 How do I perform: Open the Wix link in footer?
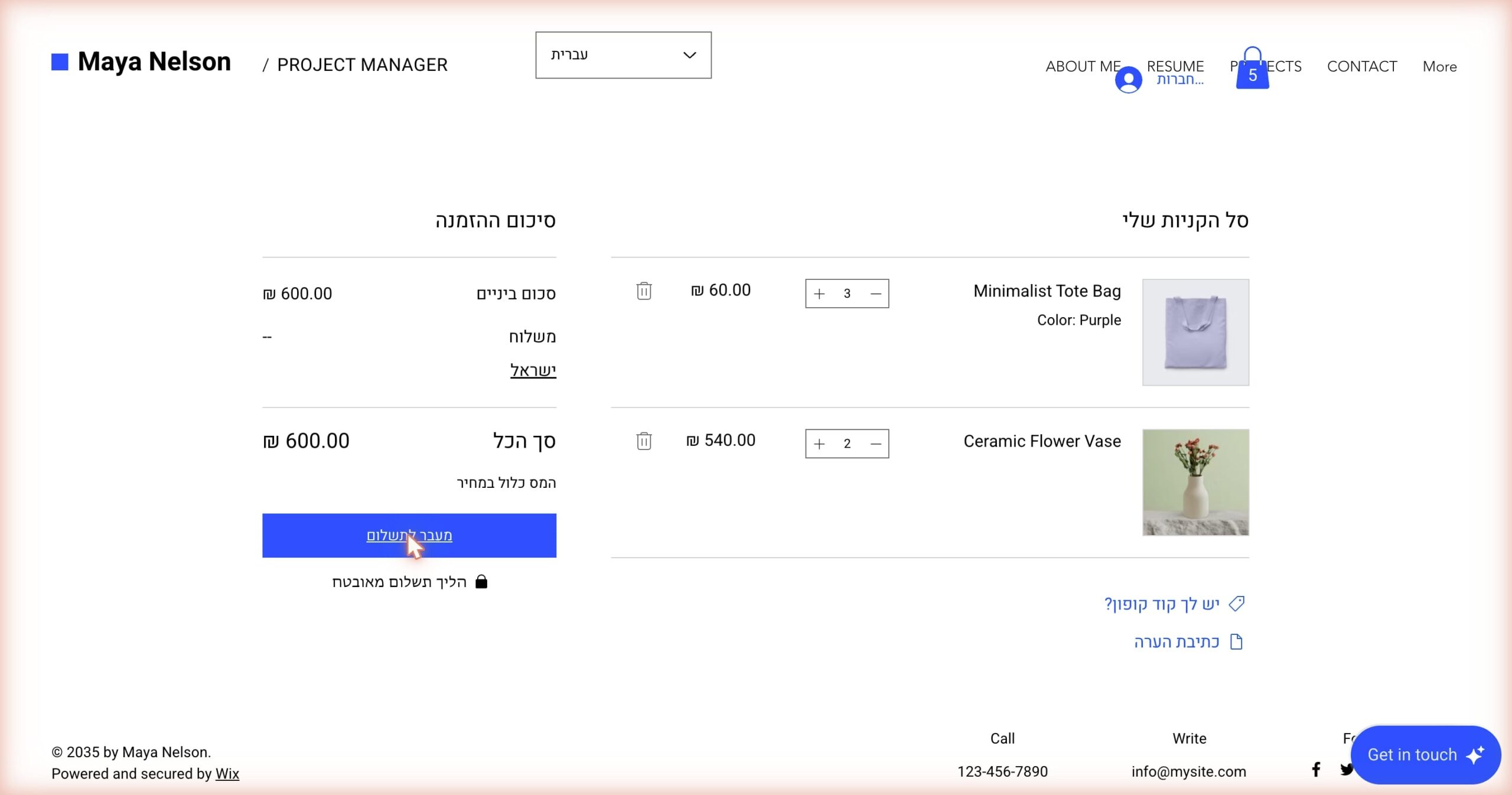tap(227, 773)
